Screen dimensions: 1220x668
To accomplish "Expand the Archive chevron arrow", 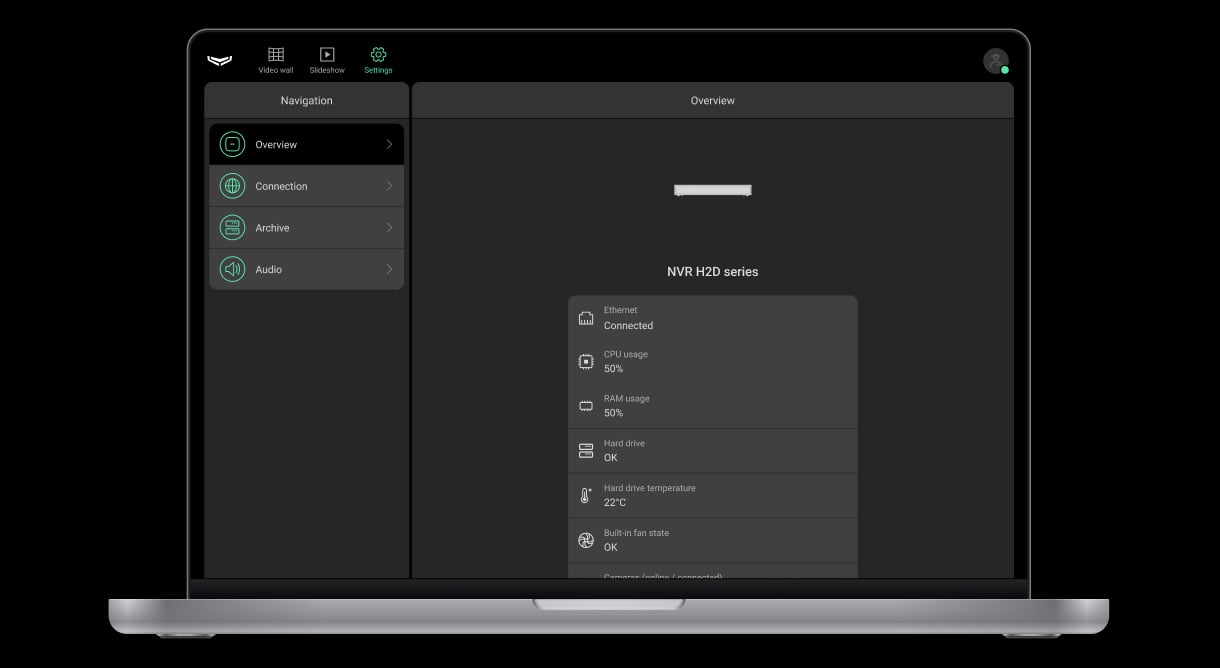I will [x=389, y=228].
